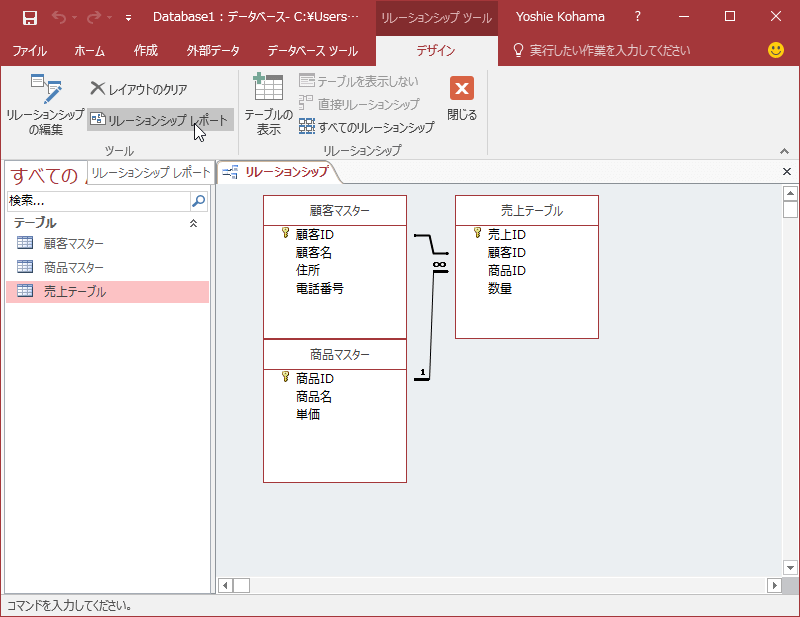Select 商品ID field in 売上テーブル
This screenshot has height=617, width=800.
(506, 270)
